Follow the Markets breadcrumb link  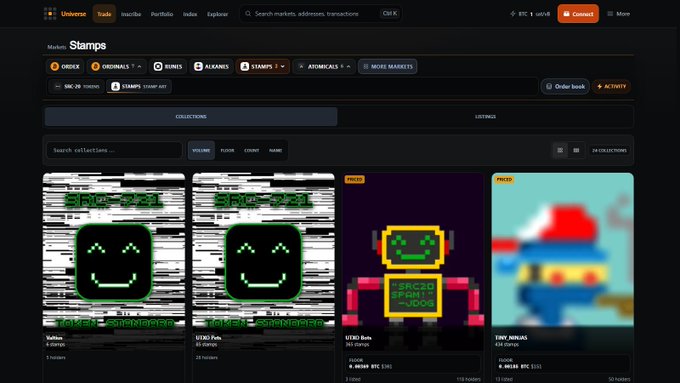point(56,47)
